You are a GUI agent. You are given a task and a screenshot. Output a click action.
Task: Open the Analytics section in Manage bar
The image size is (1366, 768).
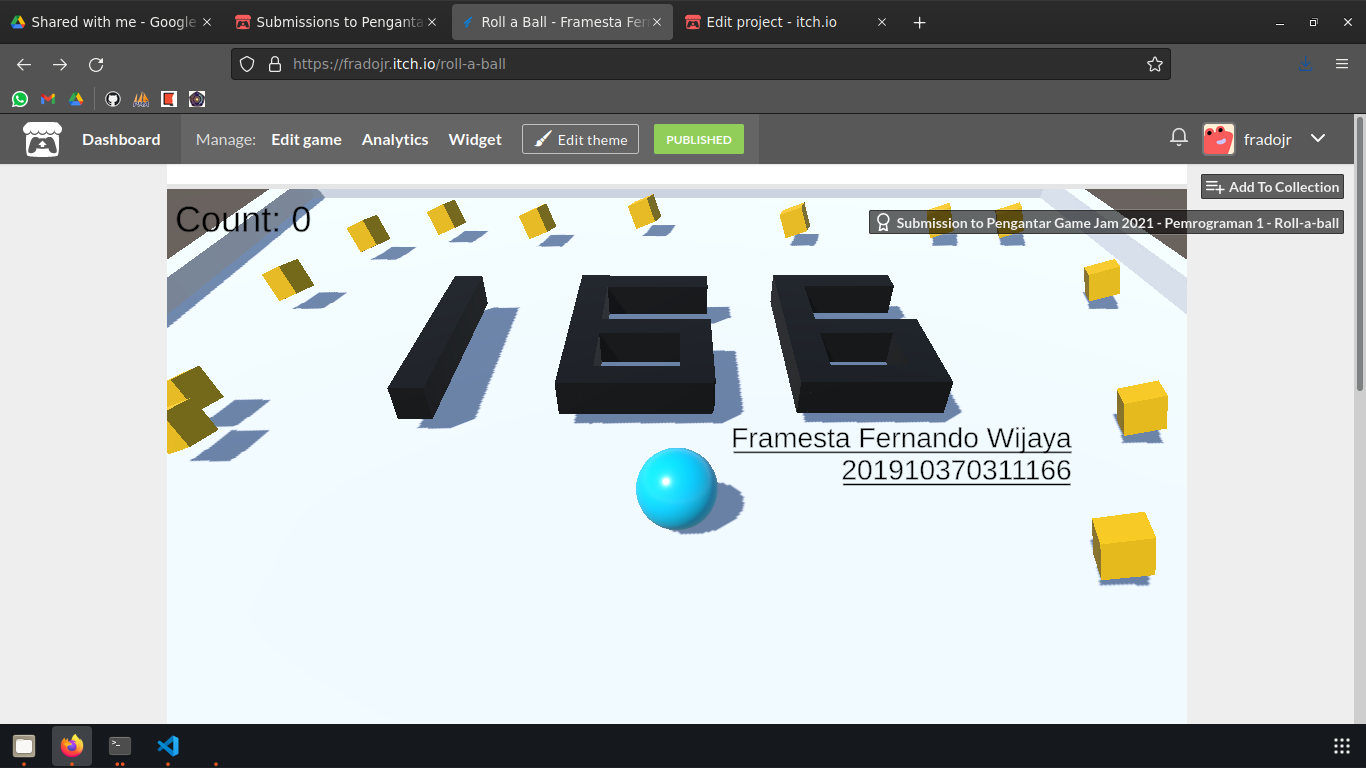tap(395, 139)
